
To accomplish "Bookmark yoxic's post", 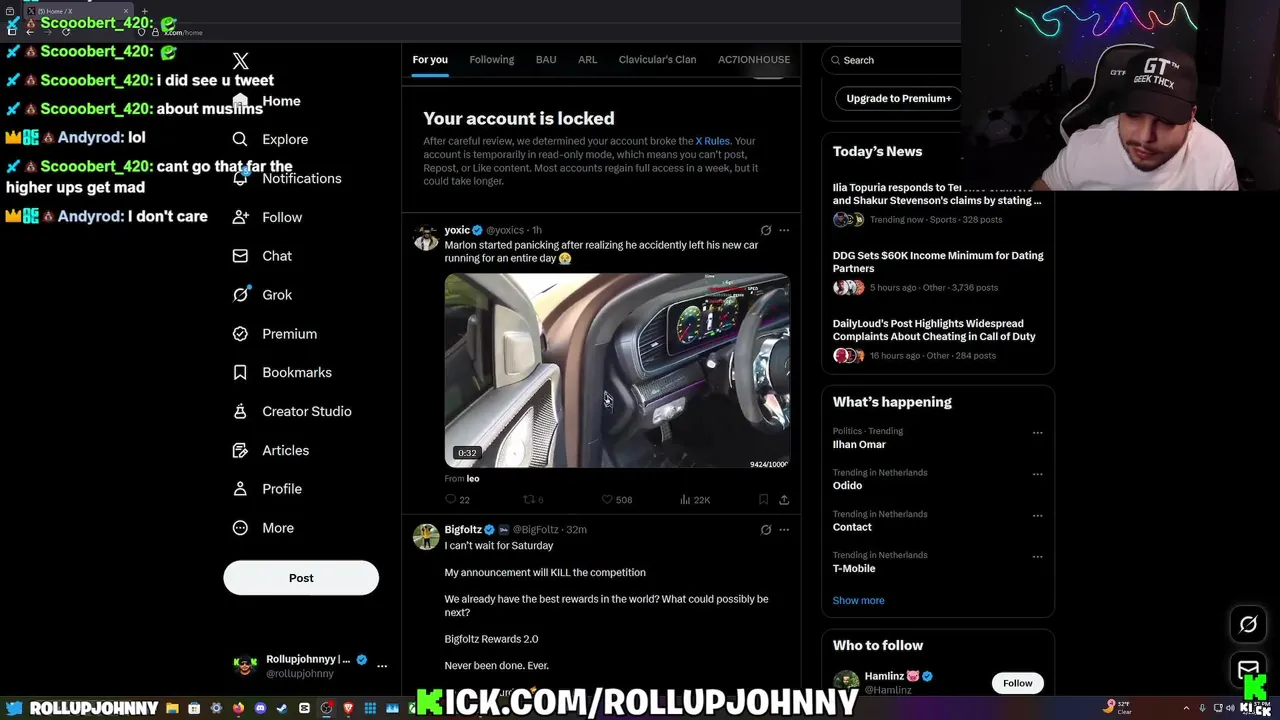I will coord(763,499).
